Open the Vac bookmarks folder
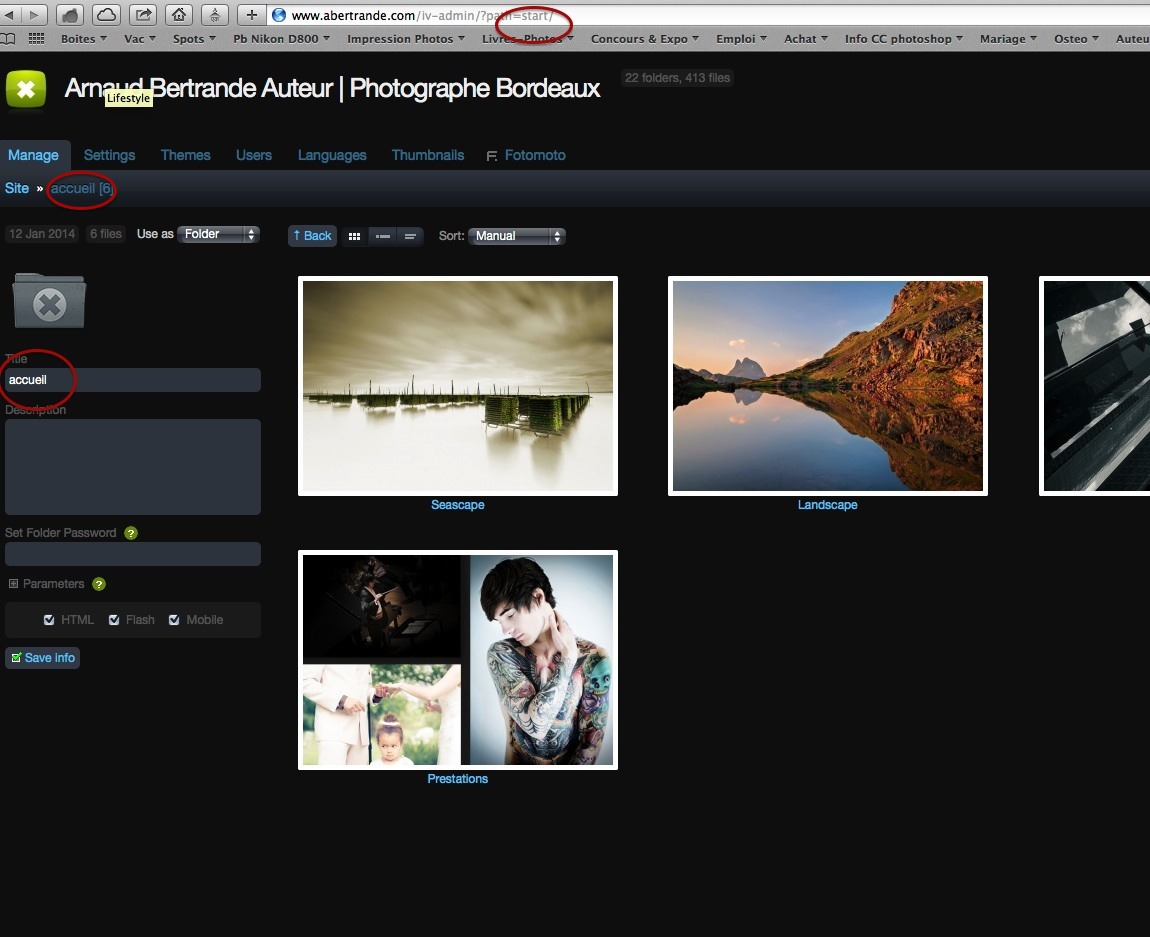Screen dimensions: 1150x937 140,39
